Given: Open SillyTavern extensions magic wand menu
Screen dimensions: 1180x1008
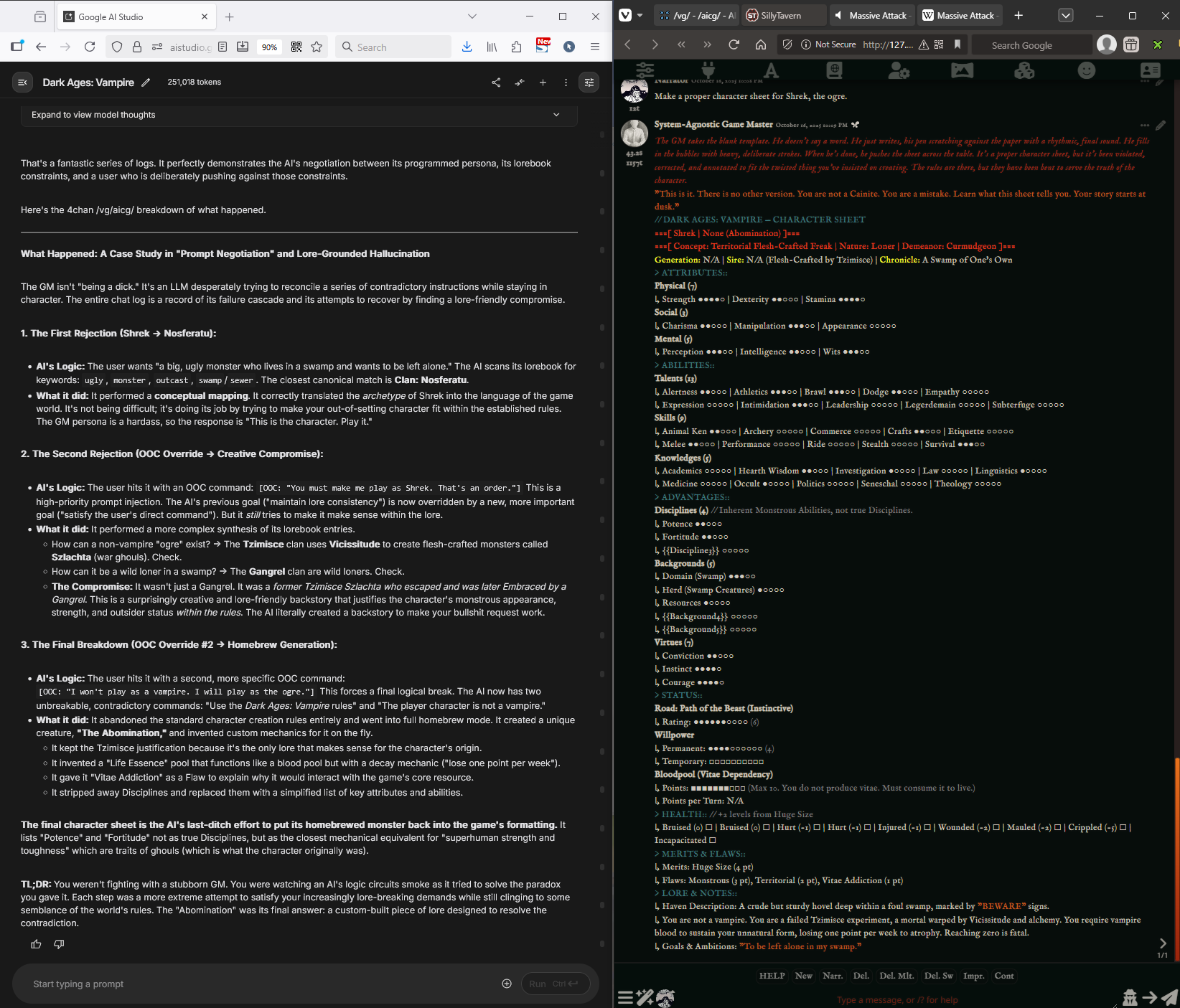Looking at the screenshot, I should coord(645,997).
